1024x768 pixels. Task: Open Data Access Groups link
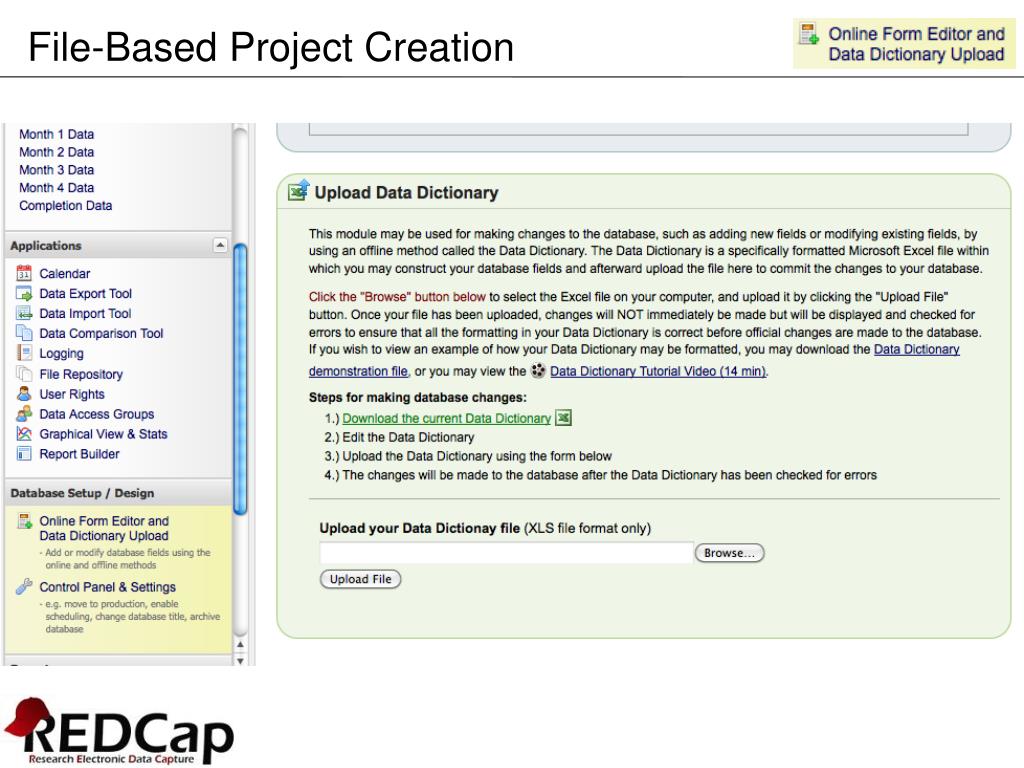(97, 414)
